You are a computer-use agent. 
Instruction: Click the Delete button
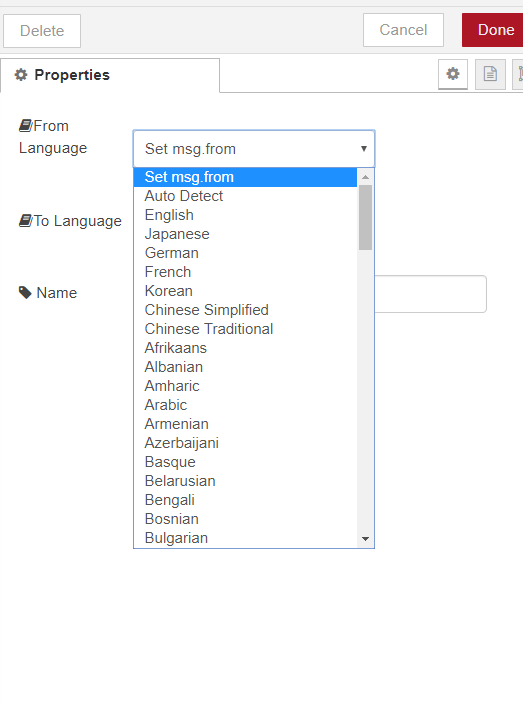coord(42,31)
